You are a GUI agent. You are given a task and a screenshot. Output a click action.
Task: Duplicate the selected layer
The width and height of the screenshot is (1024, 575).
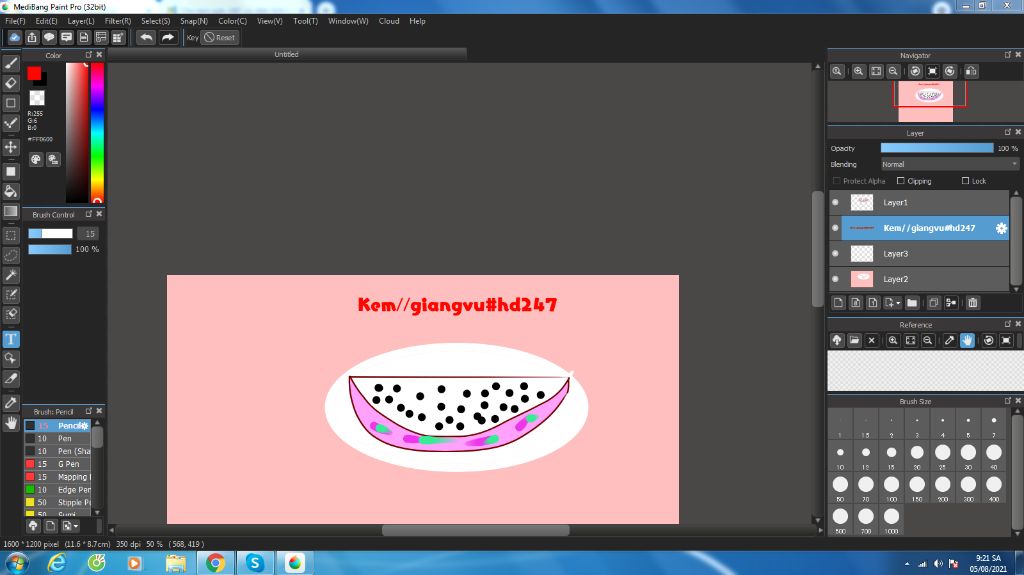point(933,303)
